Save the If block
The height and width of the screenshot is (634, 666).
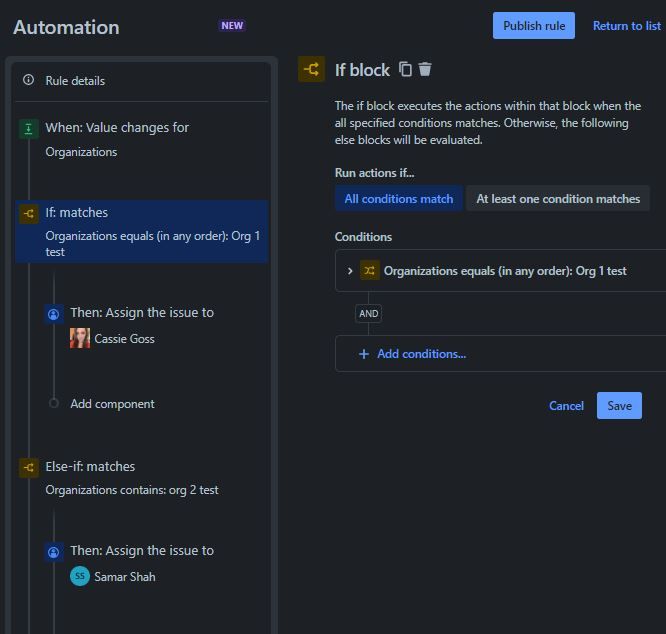(619, 406)
